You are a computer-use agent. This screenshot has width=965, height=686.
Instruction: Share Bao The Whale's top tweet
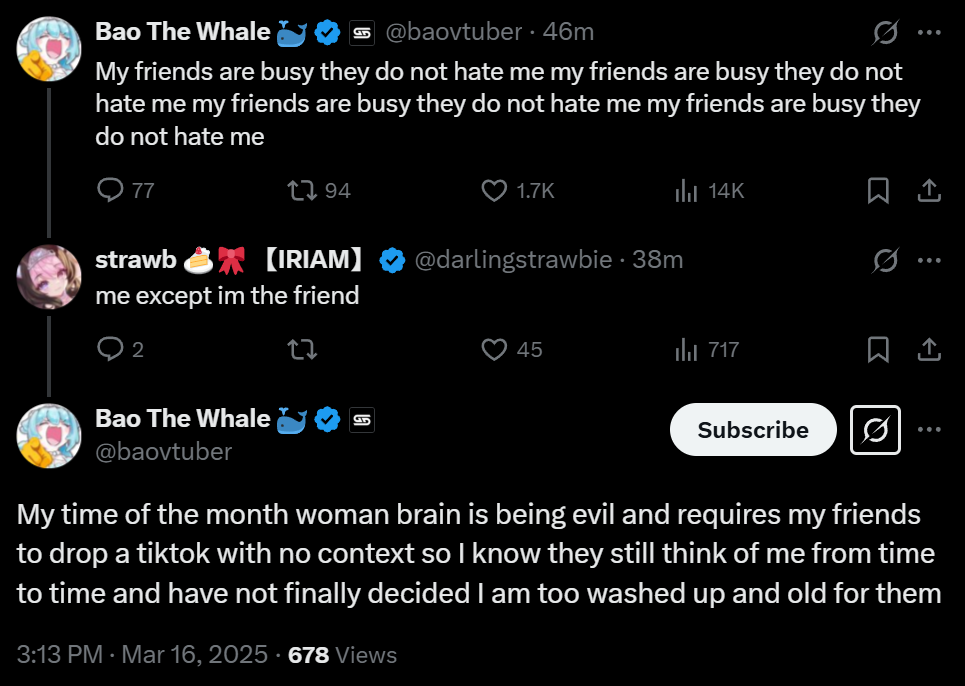tap(928, 190)
